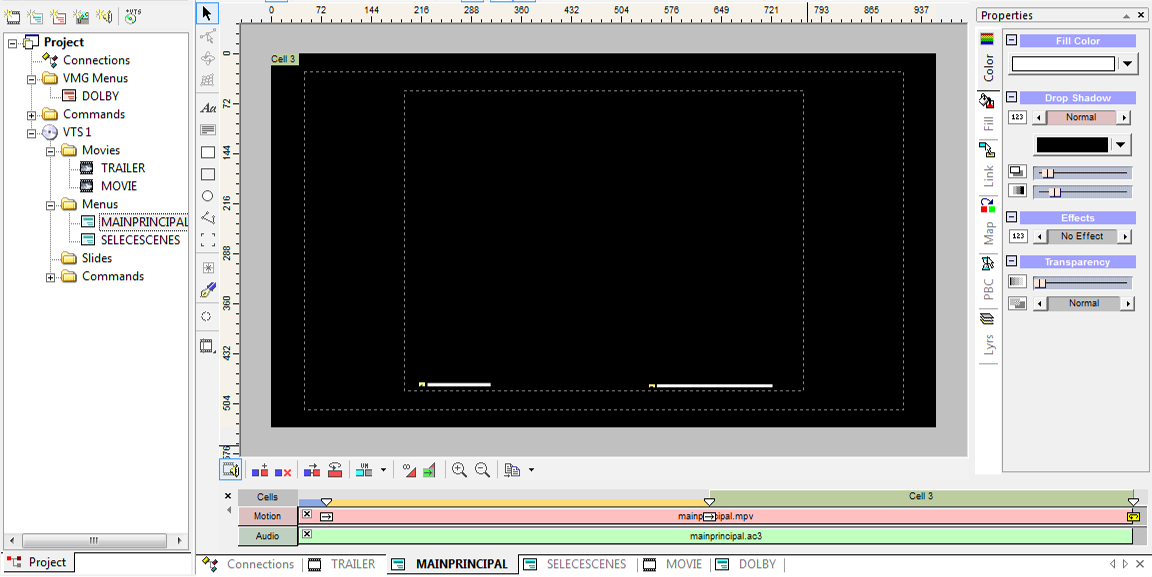This screenshot has width=1152, height=577.
Task: Open the Connections tab at bottom
Action: 260,564
